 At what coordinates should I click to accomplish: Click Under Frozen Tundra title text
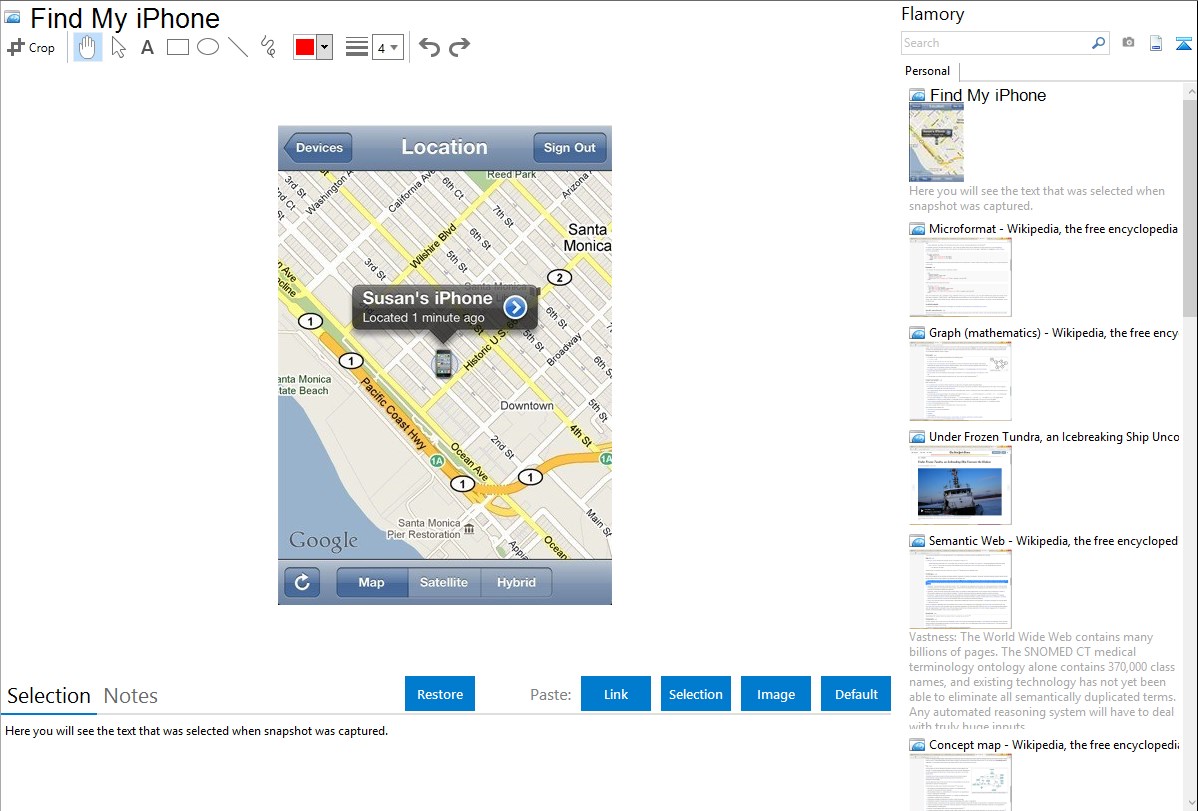[1054, 436]
